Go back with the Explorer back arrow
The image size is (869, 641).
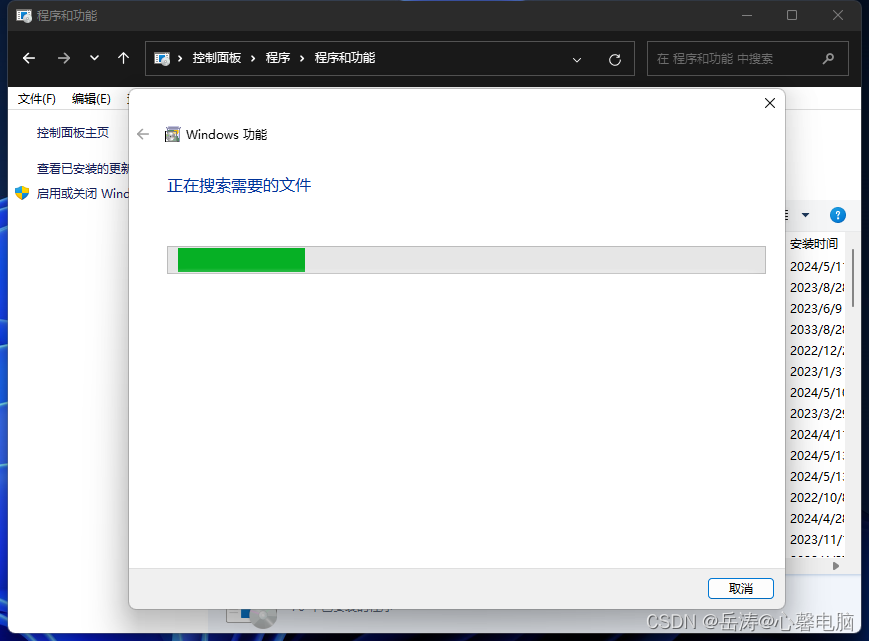click(x=29, y=58)
